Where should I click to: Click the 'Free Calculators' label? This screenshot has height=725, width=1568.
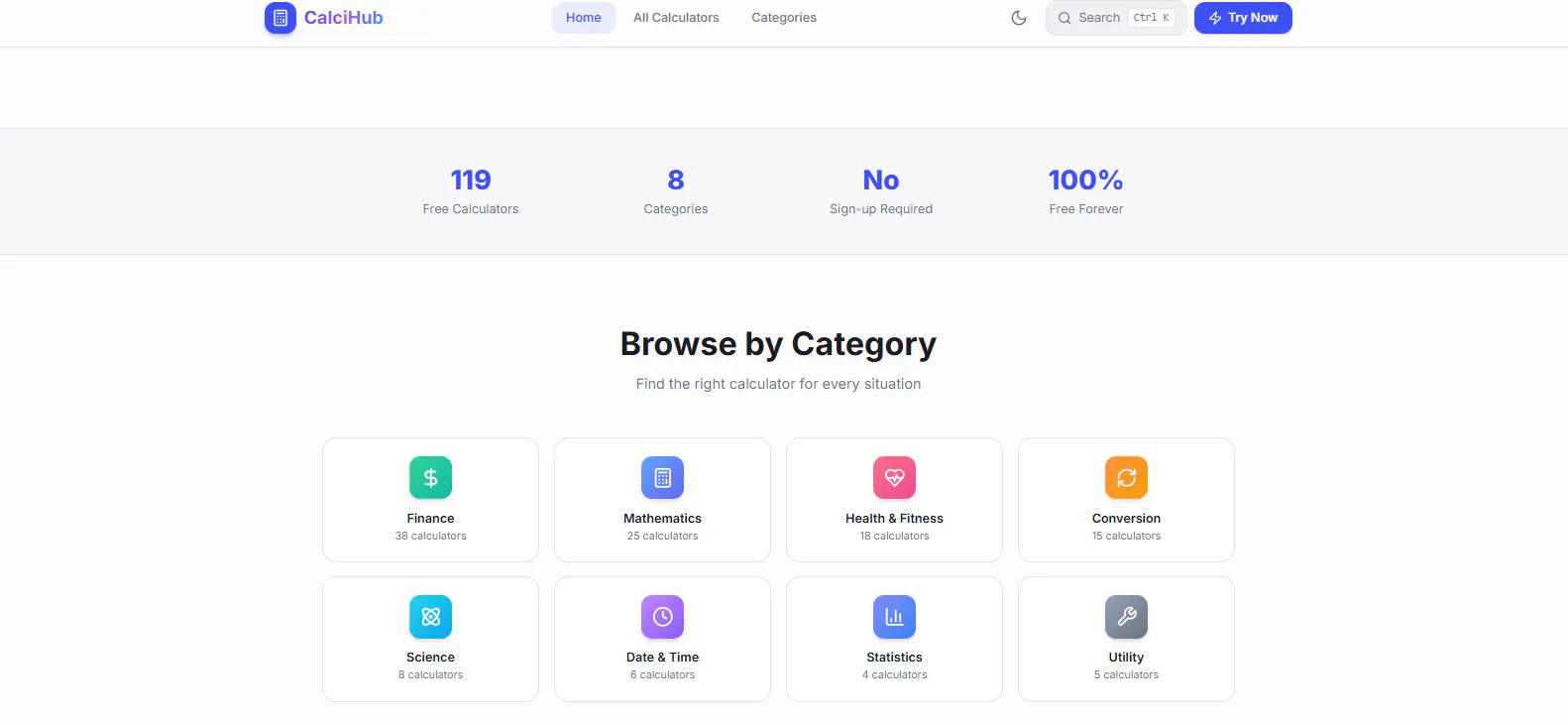click(471, 209)
